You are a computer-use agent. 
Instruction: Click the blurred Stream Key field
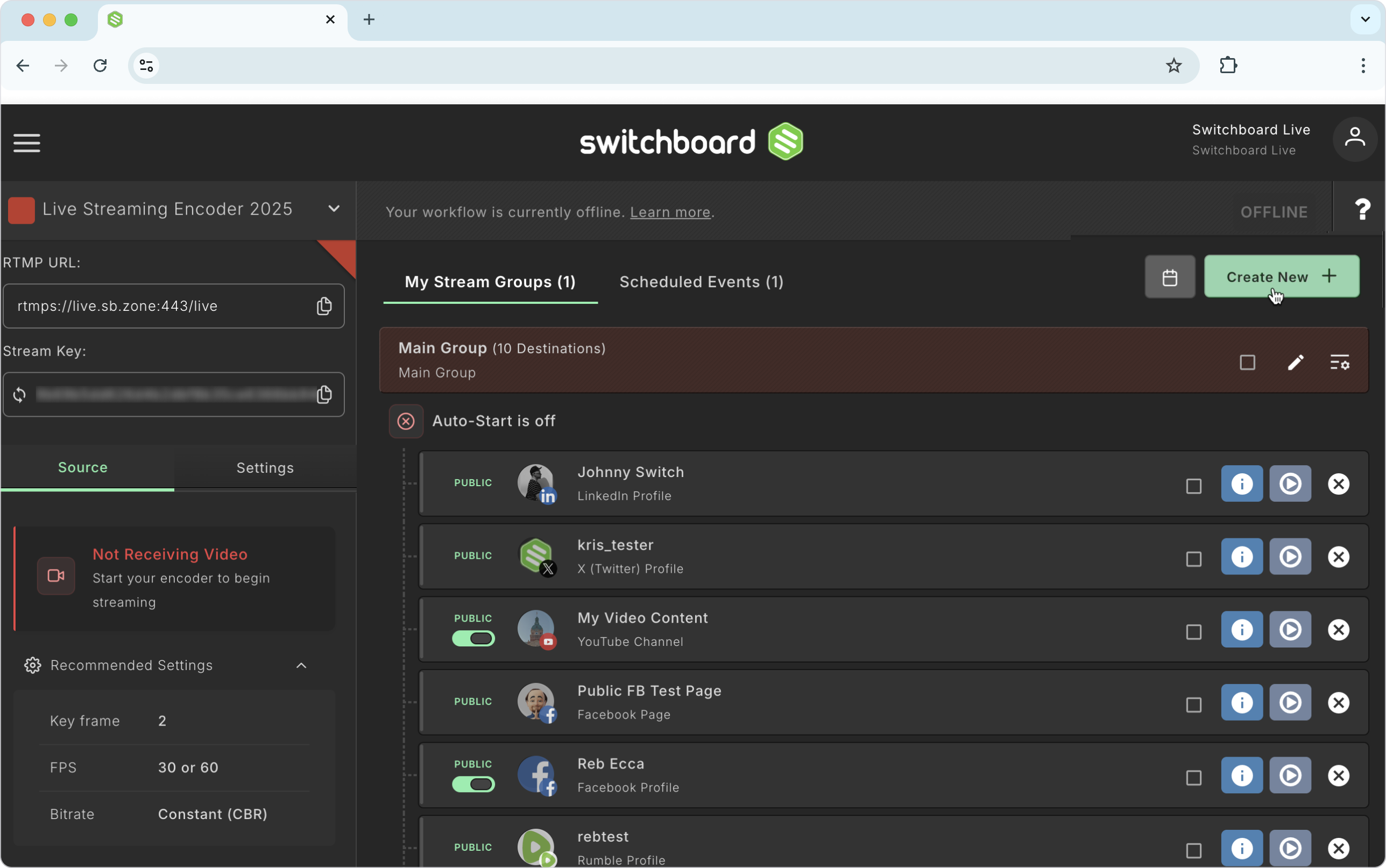(x=173, y=394)
